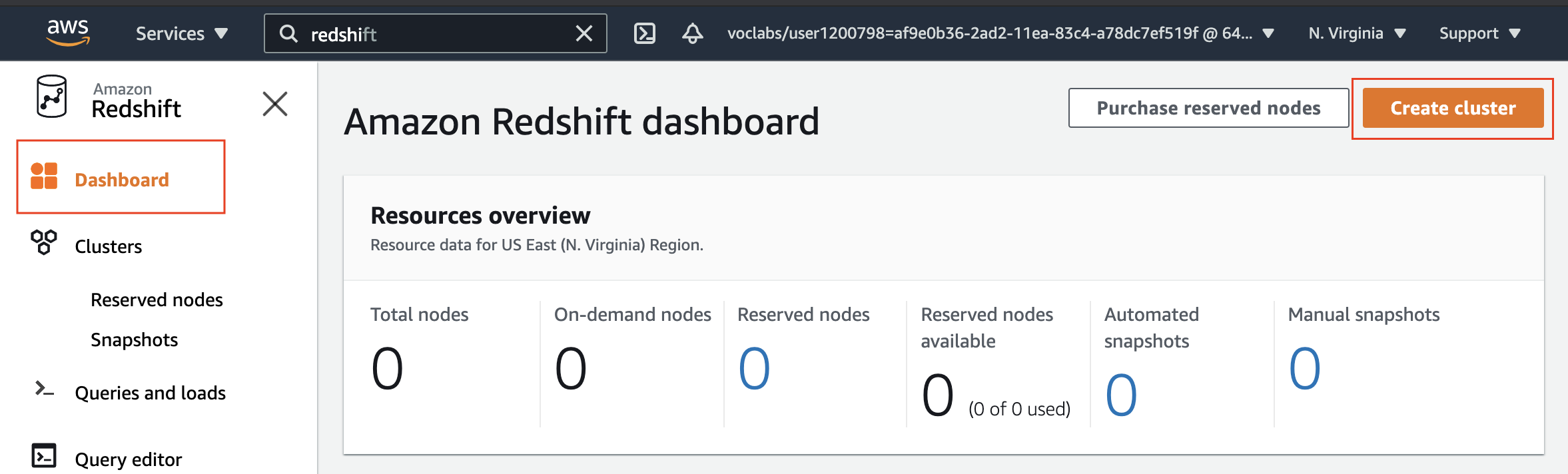Click the On-demand nodes value 0

tap(571, 368)
